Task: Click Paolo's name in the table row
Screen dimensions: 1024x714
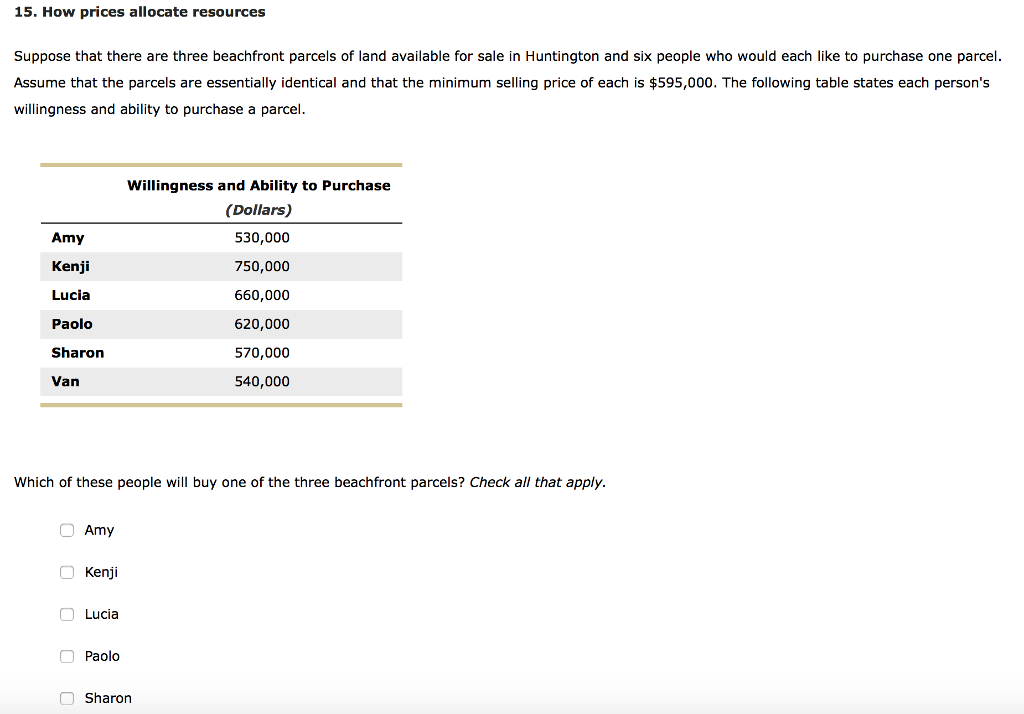Action: coord(72,324)
